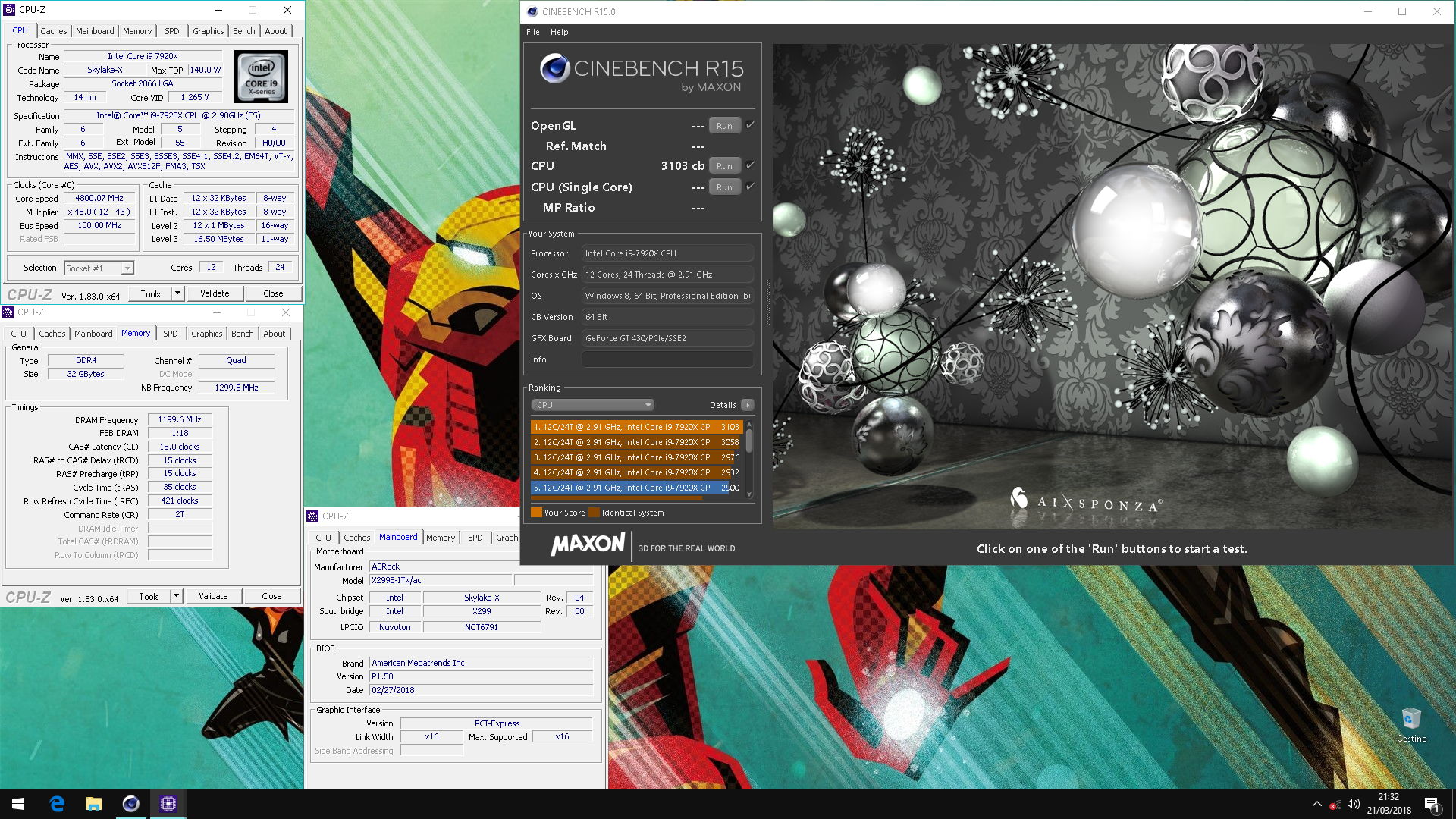Switch to CPU-Z via taskbar icon
This screenshot has height=819, width=1456.
[168, 804]
